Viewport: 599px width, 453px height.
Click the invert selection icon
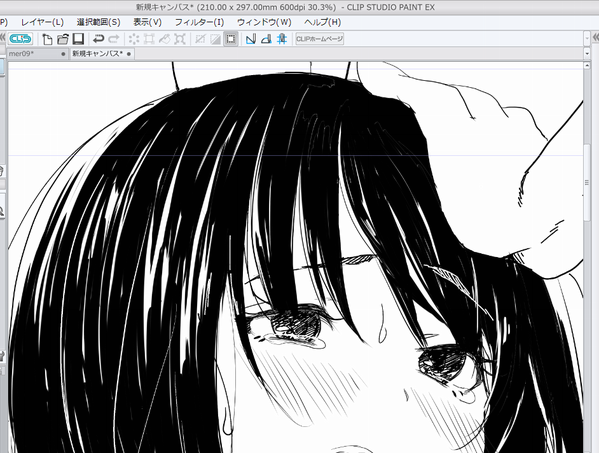(215, 39)
